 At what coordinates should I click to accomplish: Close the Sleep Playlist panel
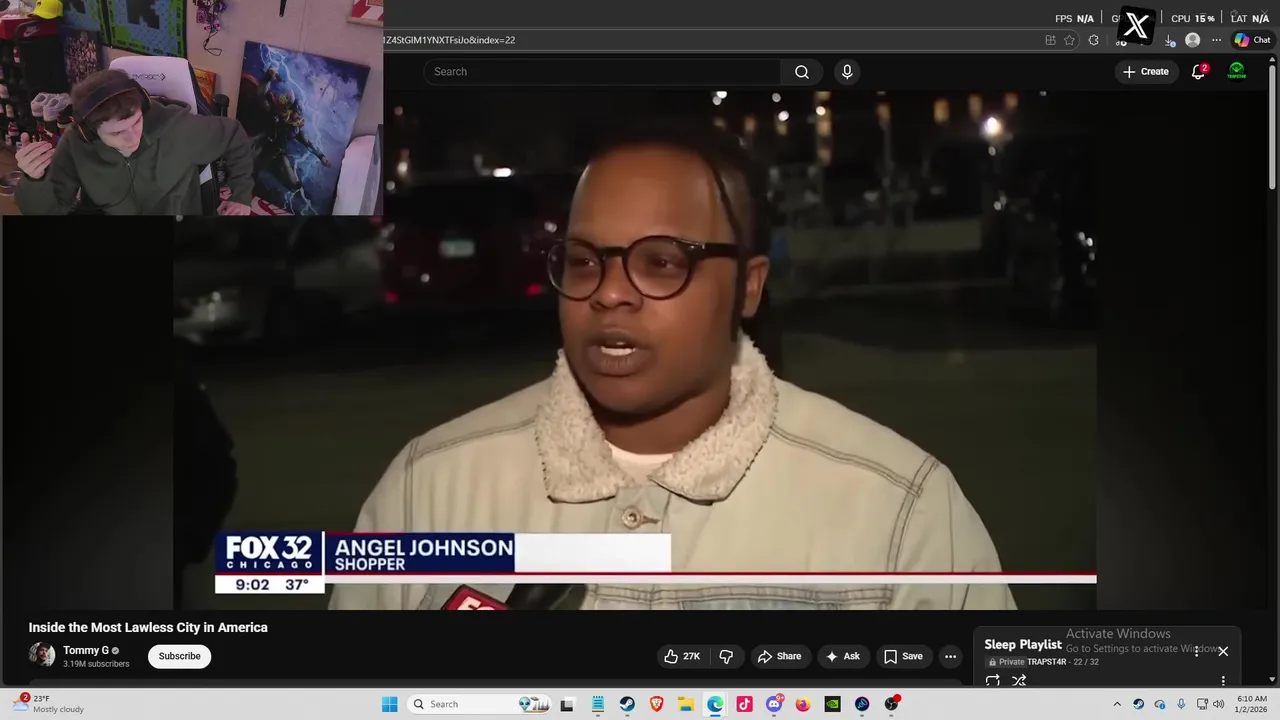pos(1222,651)
